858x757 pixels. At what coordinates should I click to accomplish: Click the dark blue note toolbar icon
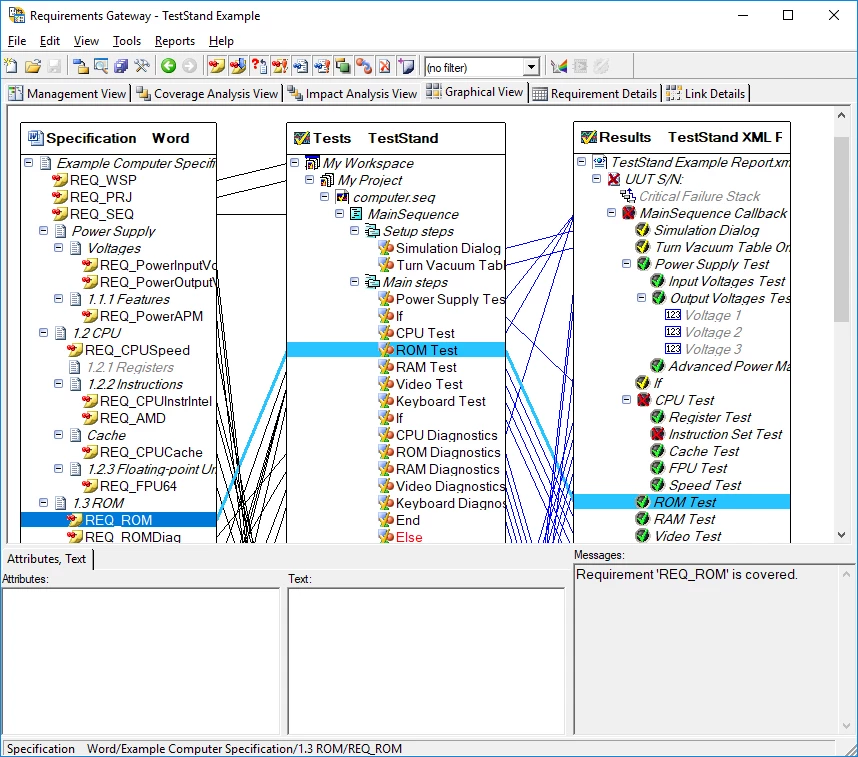click(406, 66)
